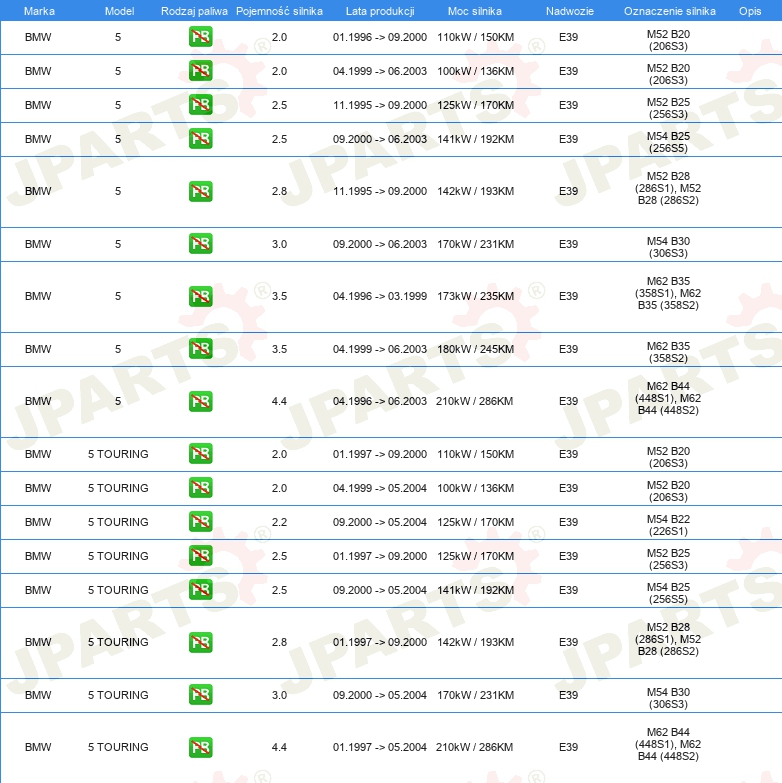Click fuel icon in 5 Touring 3.0 row

(200, 695)
